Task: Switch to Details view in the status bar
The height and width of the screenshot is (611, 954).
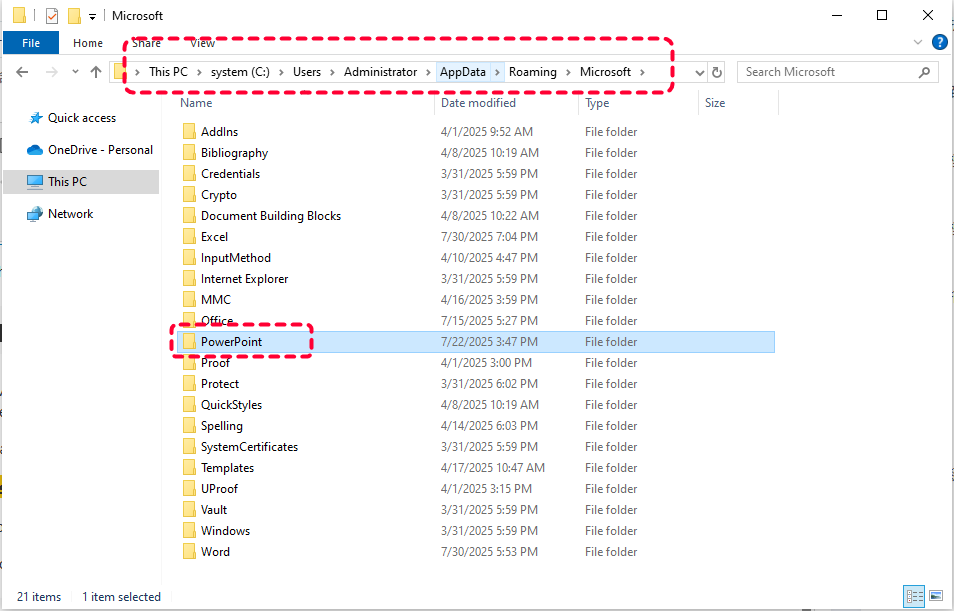Action: click(914, 596)
